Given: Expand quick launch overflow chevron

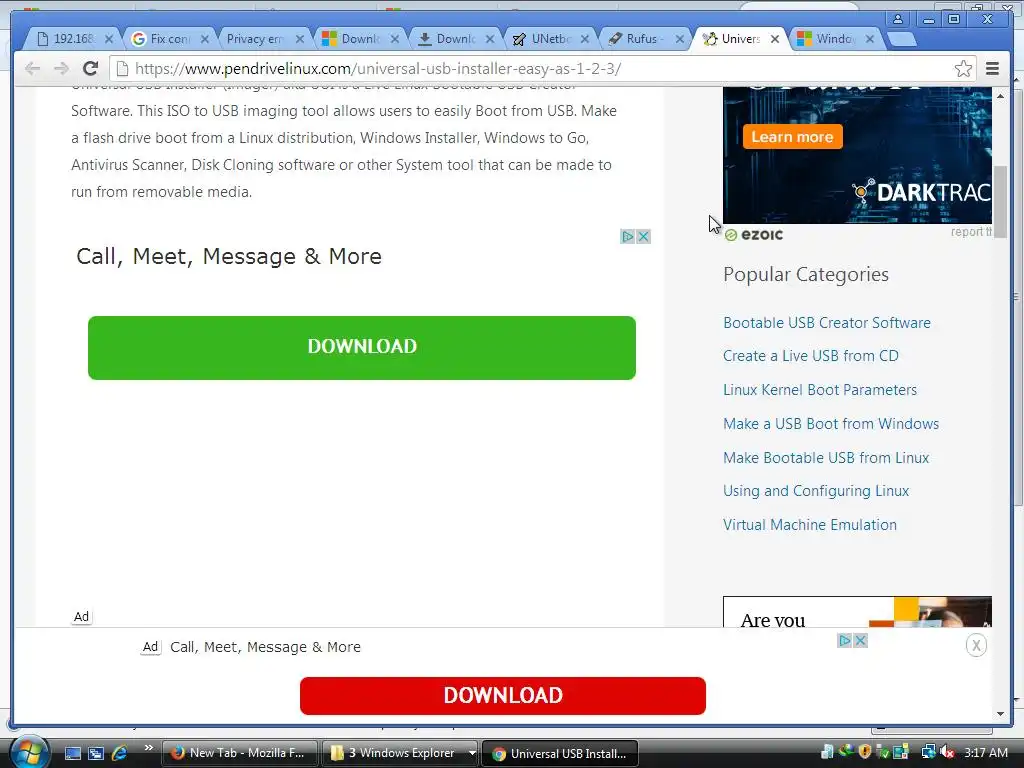Looking at the screenshot, I should point(149,748).
